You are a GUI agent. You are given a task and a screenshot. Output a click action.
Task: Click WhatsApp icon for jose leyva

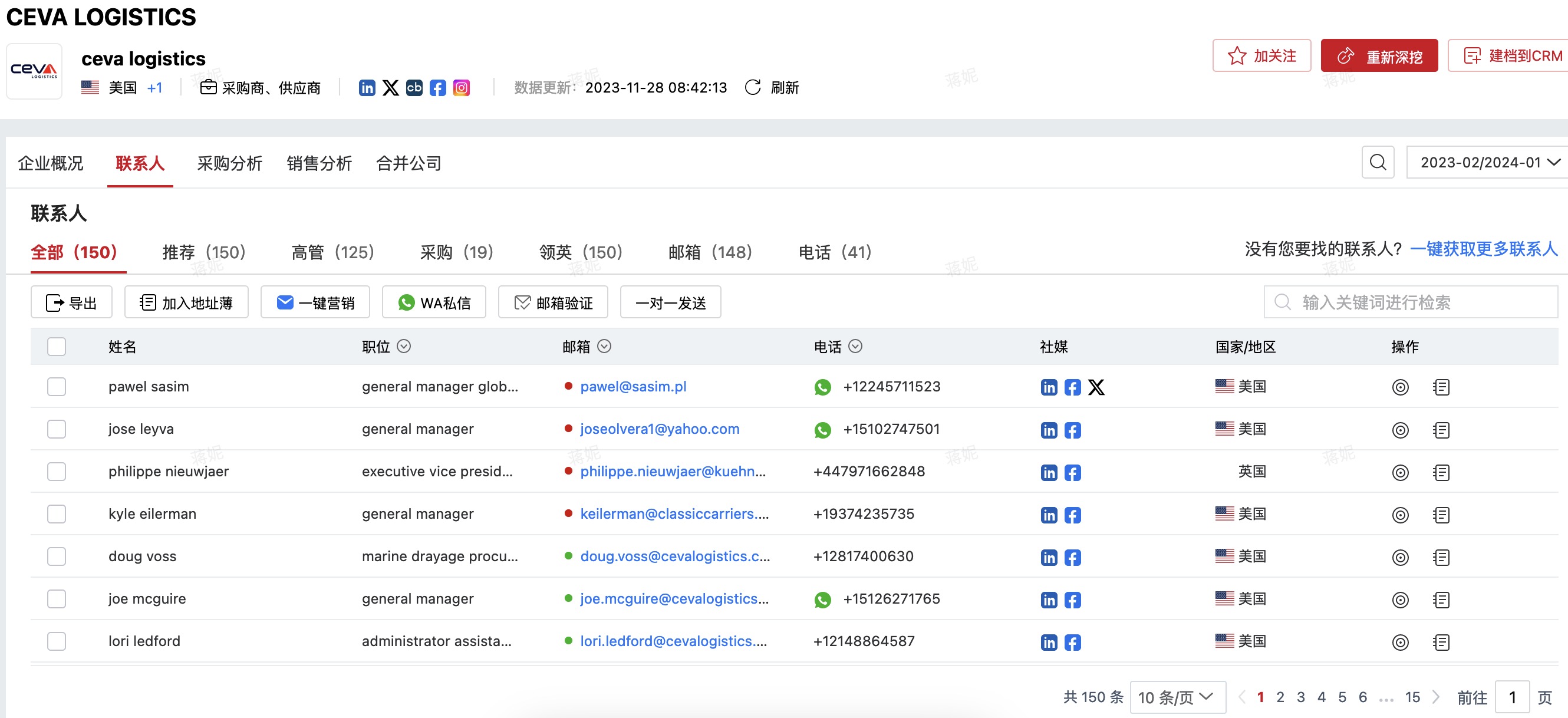tap(822, 430)
